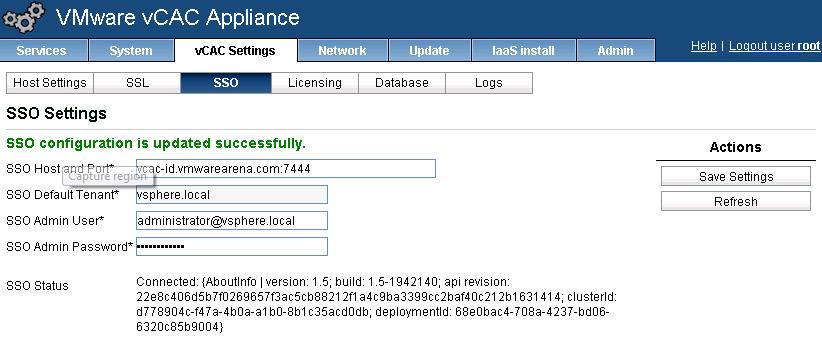The height and width of the screenshot is (360, 822).
Task: Click Logout user root link
Action: 774,46
